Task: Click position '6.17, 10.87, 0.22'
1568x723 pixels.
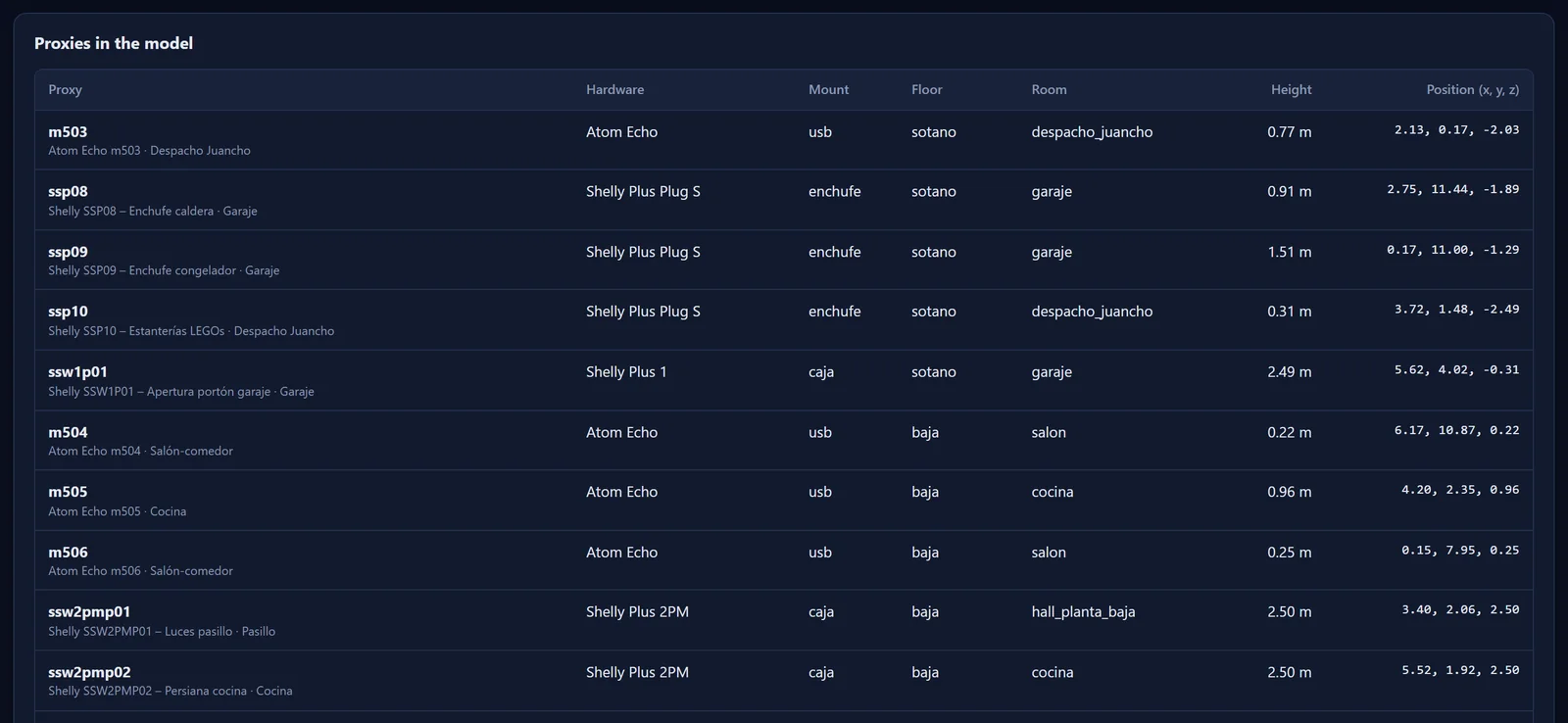Action: pyautogui.click(x=1456, y=430)
